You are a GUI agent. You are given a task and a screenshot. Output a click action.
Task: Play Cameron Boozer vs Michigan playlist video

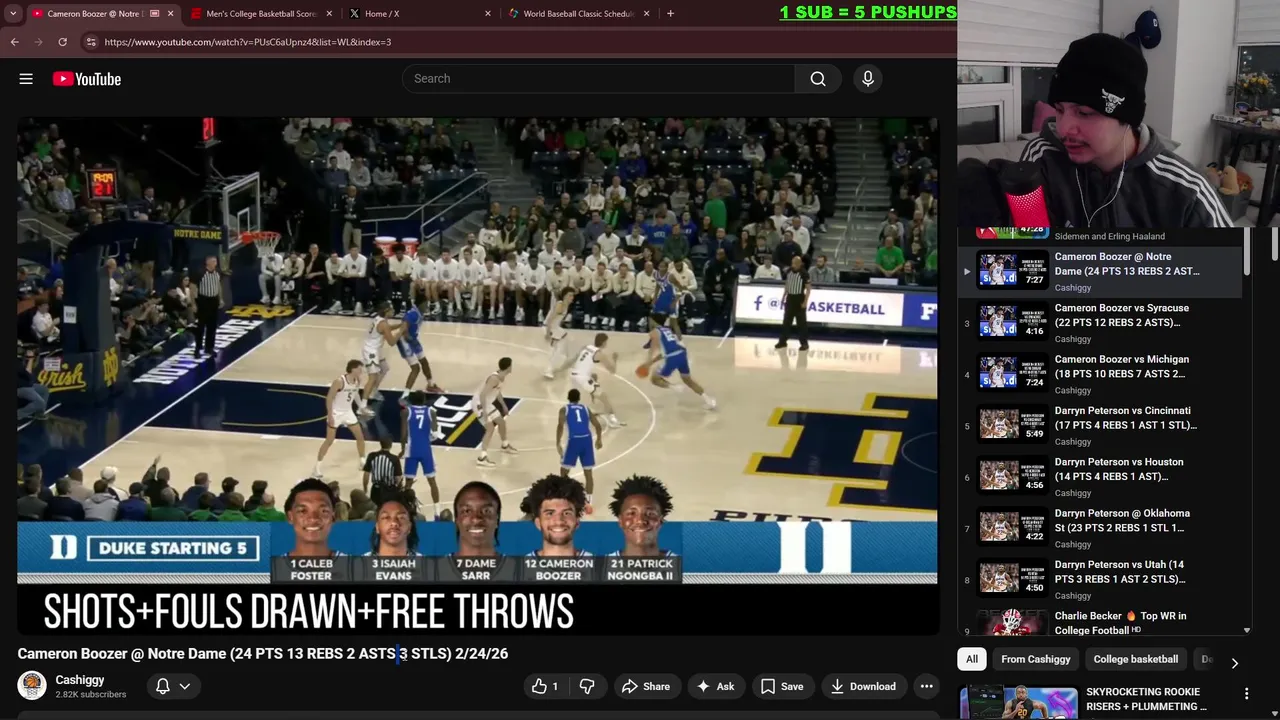(x=1100, y=374)
